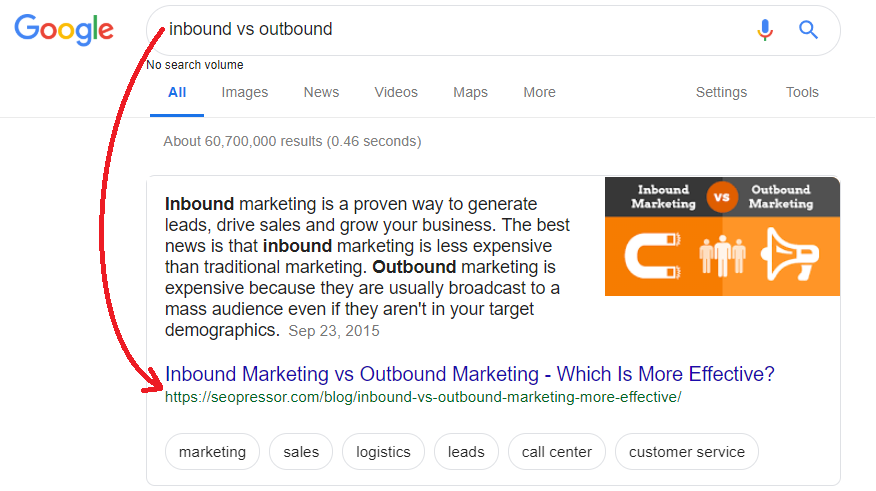
Task: Open the Maps tab
Action: coord(470,92)
